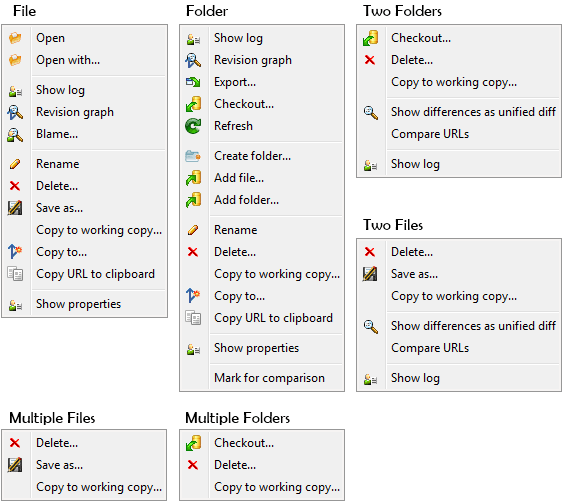Click Revision graph icon in Folder menu
The height and width of the screenshot is (502, 563).
(193, 60)
